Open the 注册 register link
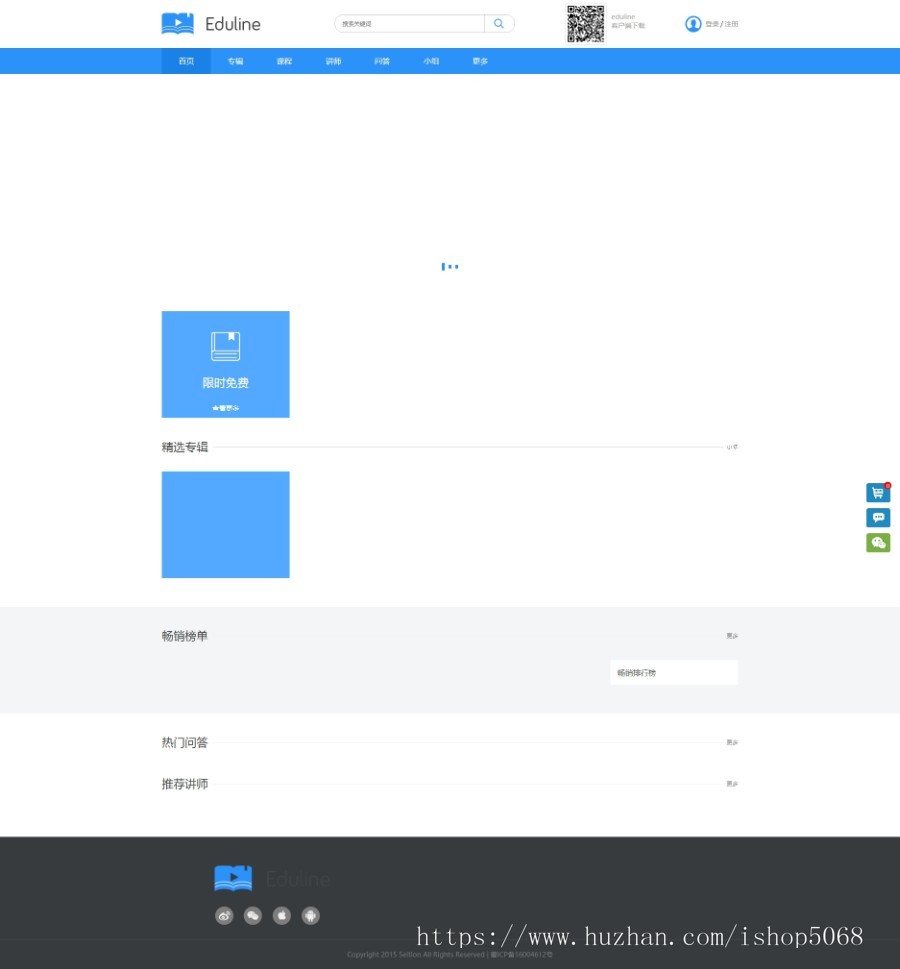Viewport: 900px width, 969px height. coord(731,24)
